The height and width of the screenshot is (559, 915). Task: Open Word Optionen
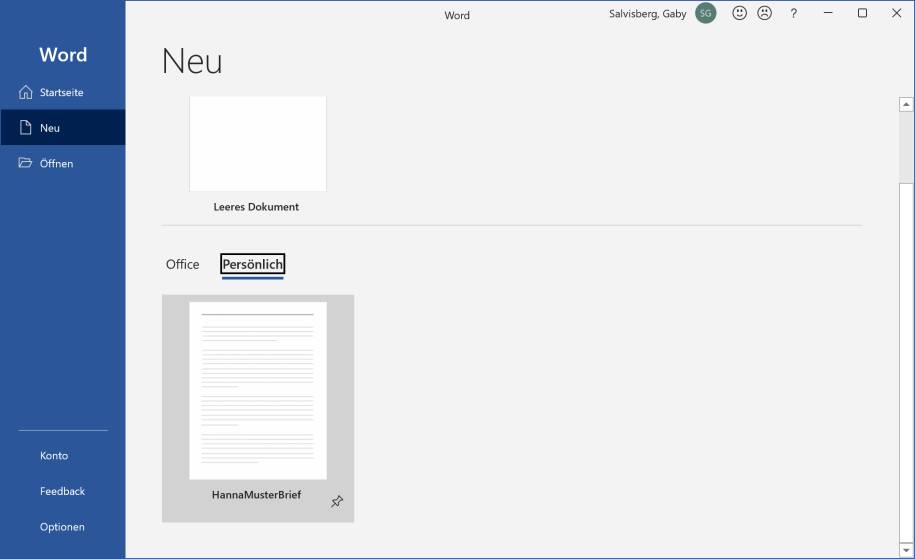[62, 527]
